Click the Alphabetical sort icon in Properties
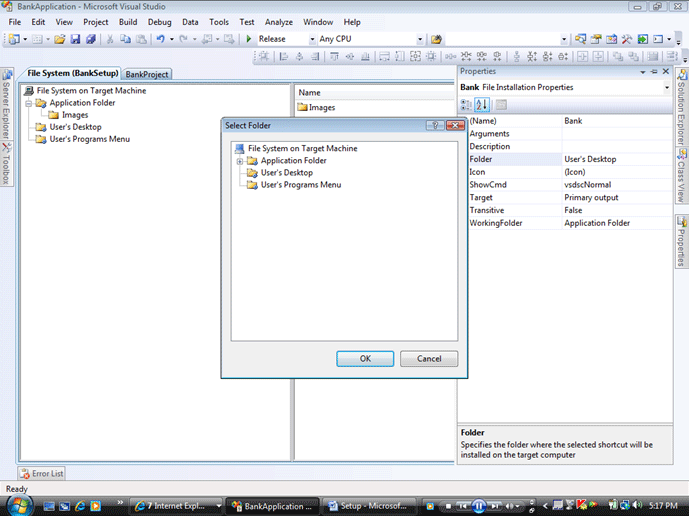 pyautogui.click(x=482, y=105)
